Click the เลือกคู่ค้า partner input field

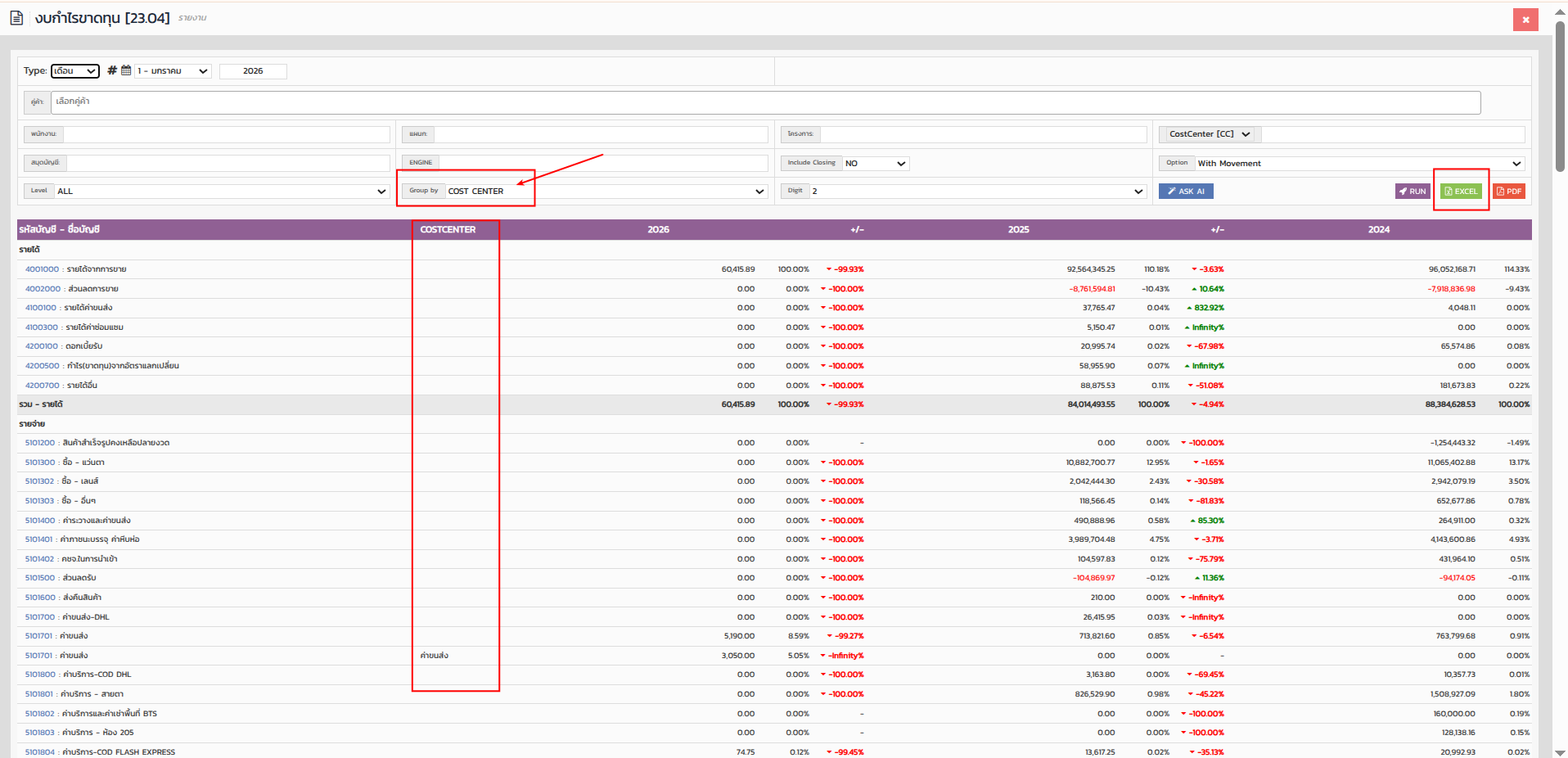pyautogui.click(x=765, y=102)
